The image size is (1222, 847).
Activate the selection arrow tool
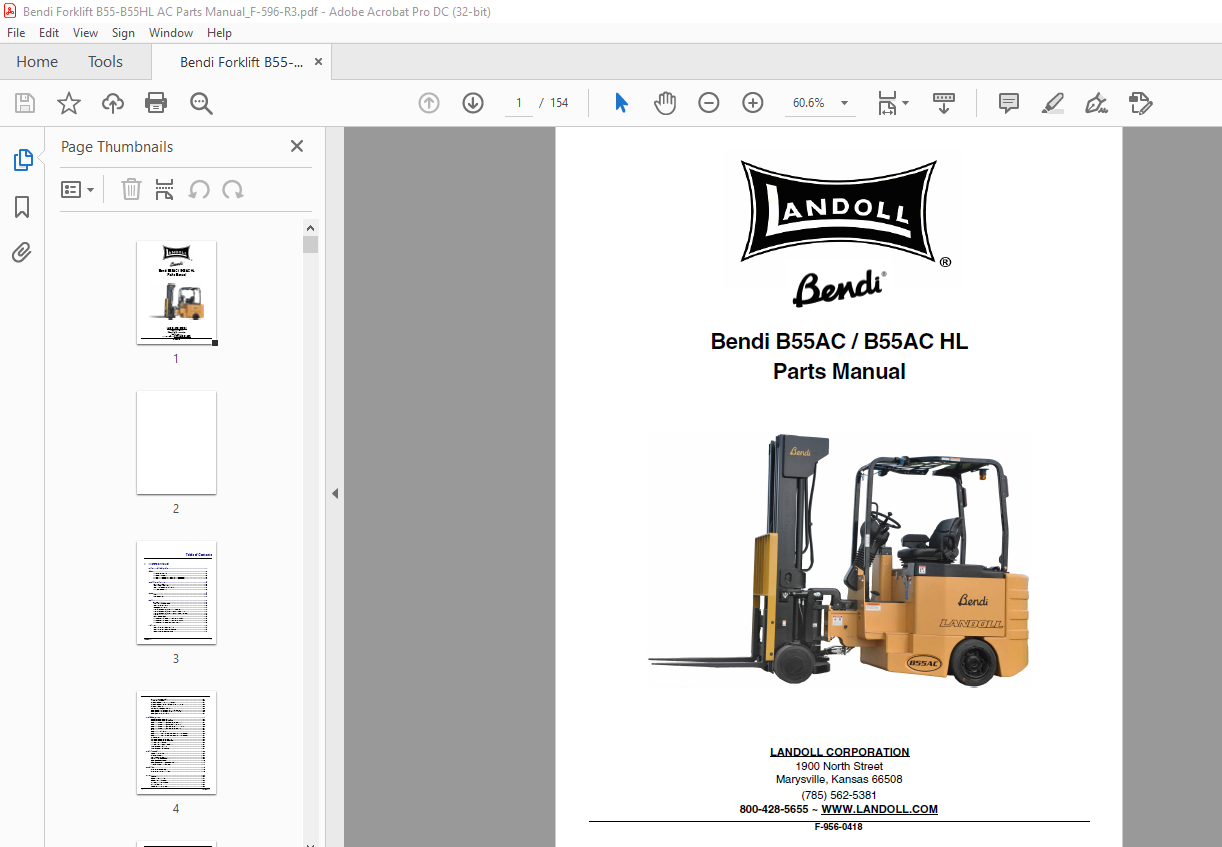click(621, 103)
